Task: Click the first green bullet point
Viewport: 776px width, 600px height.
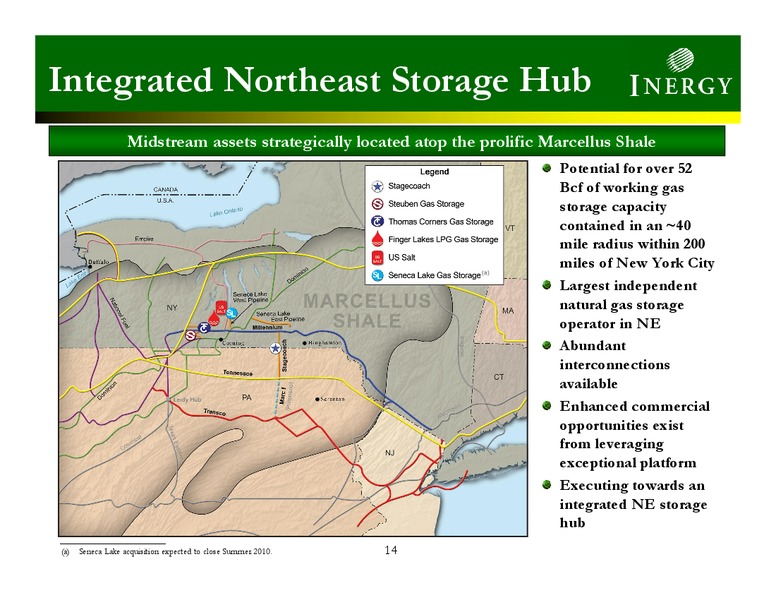Action: [x=547, y=168]
